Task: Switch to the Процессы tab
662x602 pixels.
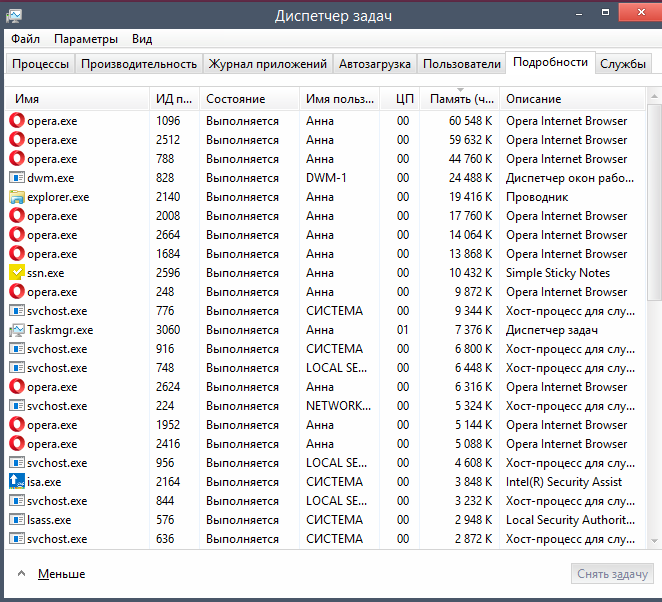Action: click(40, 64)
